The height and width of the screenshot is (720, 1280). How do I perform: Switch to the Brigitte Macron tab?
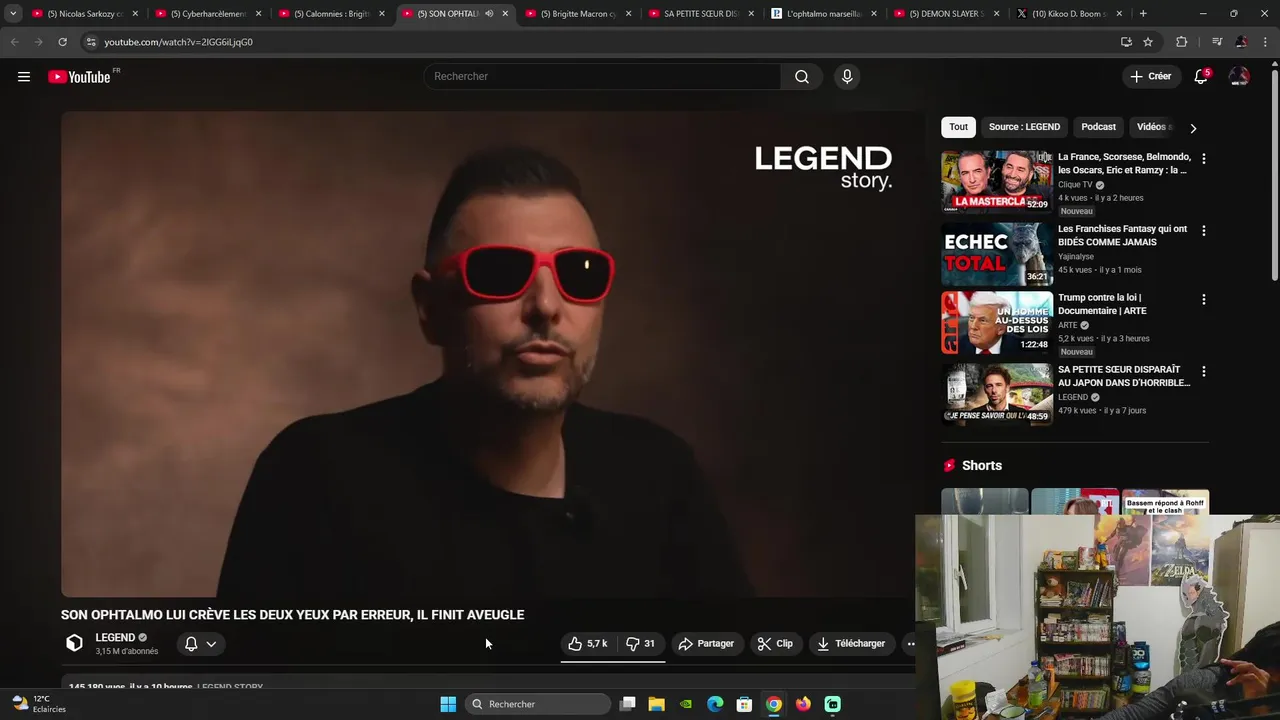coord(579,14)
